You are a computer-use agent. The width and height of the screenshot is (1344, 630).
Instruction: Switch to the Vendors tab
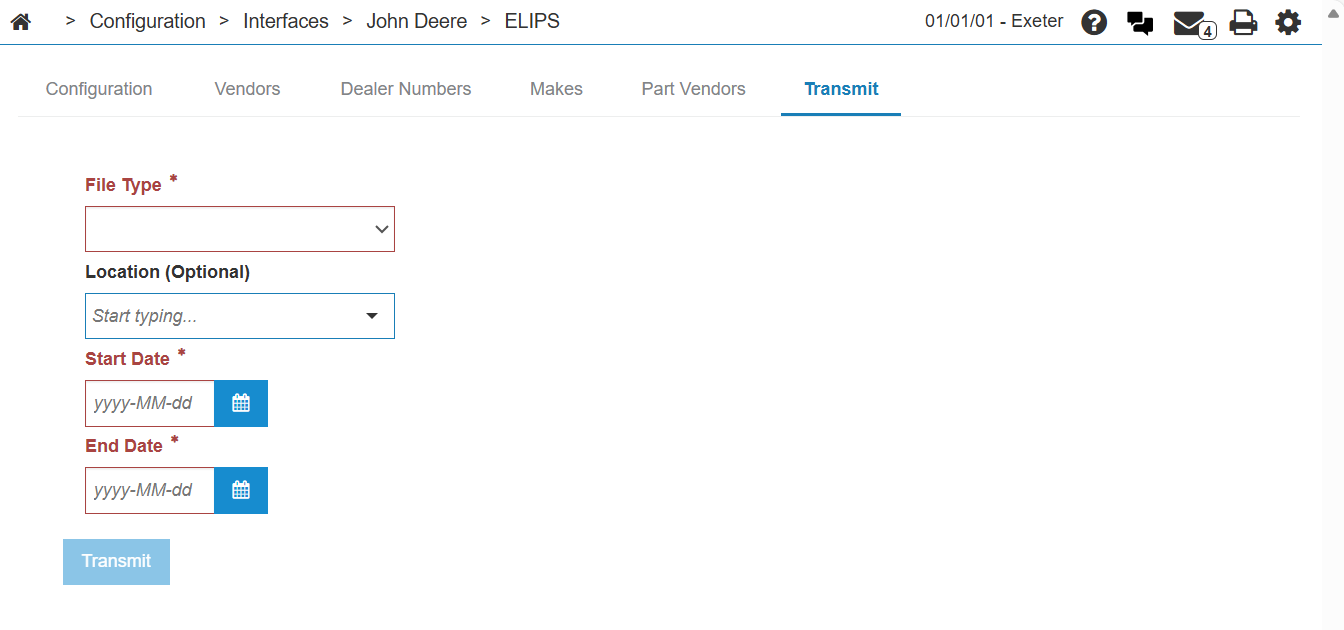point(247,89)
